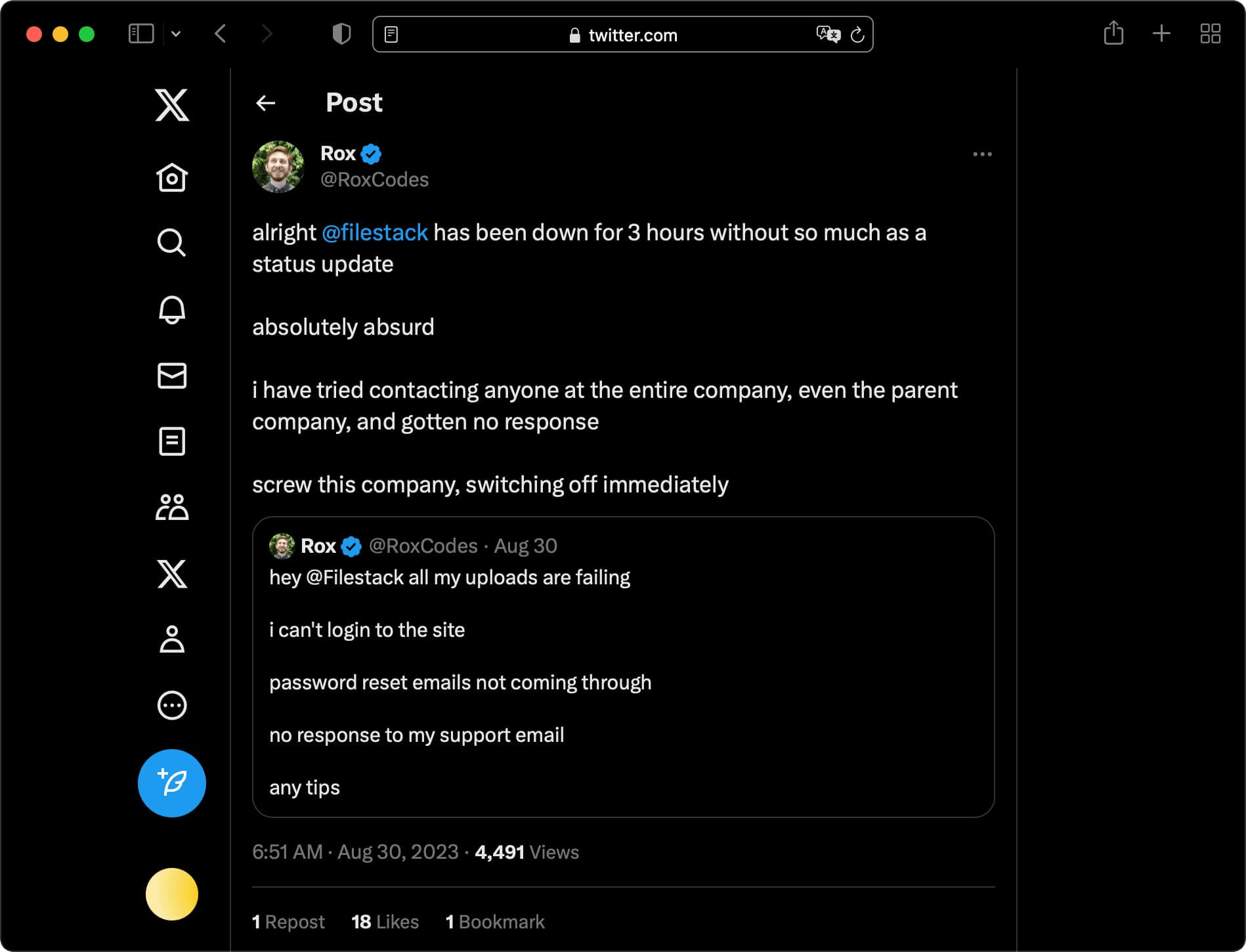Viewport: 1246px width, 952px height.
Task: Click the green fullscreen window button
Action: (87, 34)
